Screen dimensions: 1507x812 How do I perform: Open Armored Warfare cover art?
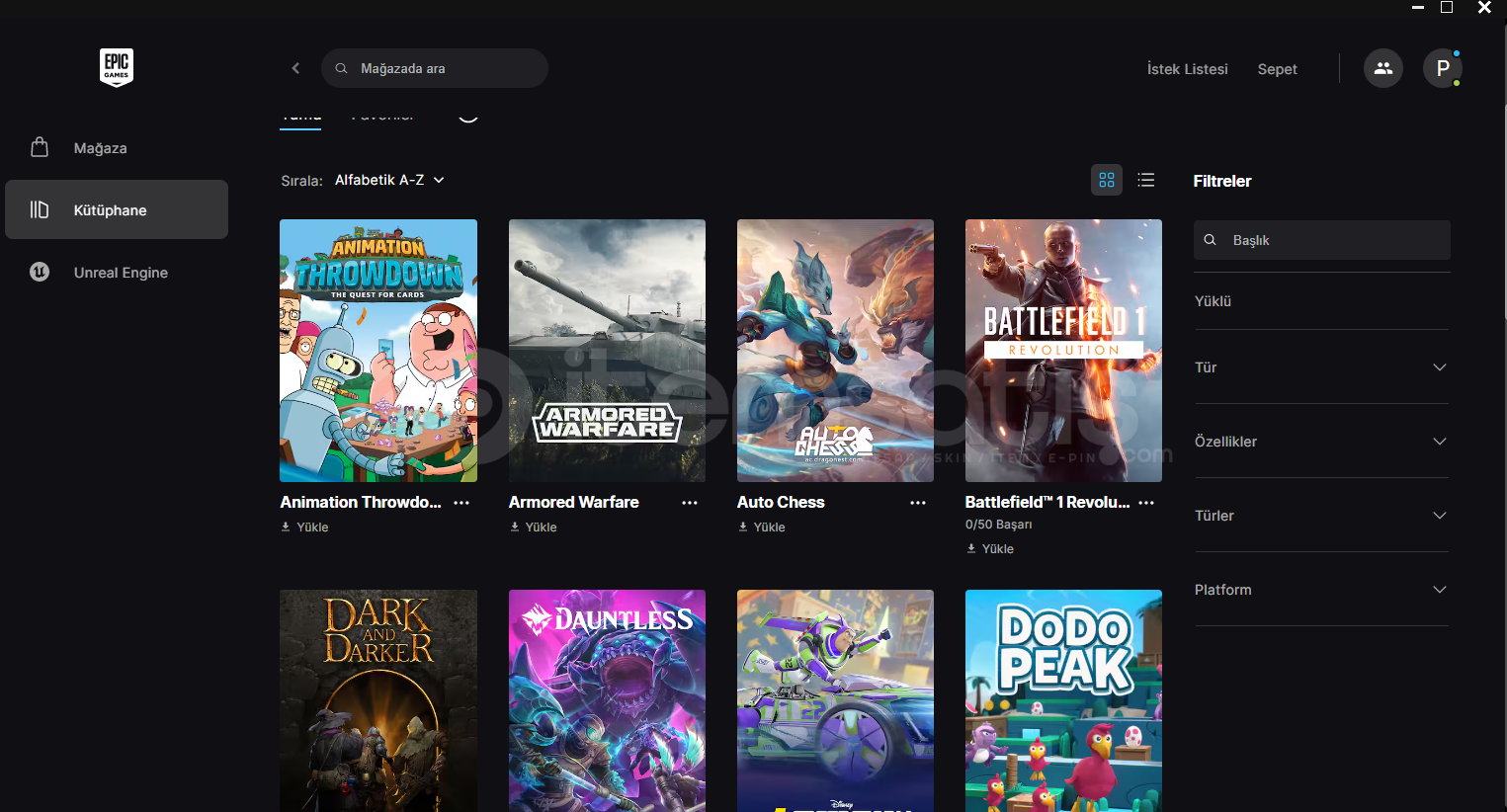coord(607,351)
